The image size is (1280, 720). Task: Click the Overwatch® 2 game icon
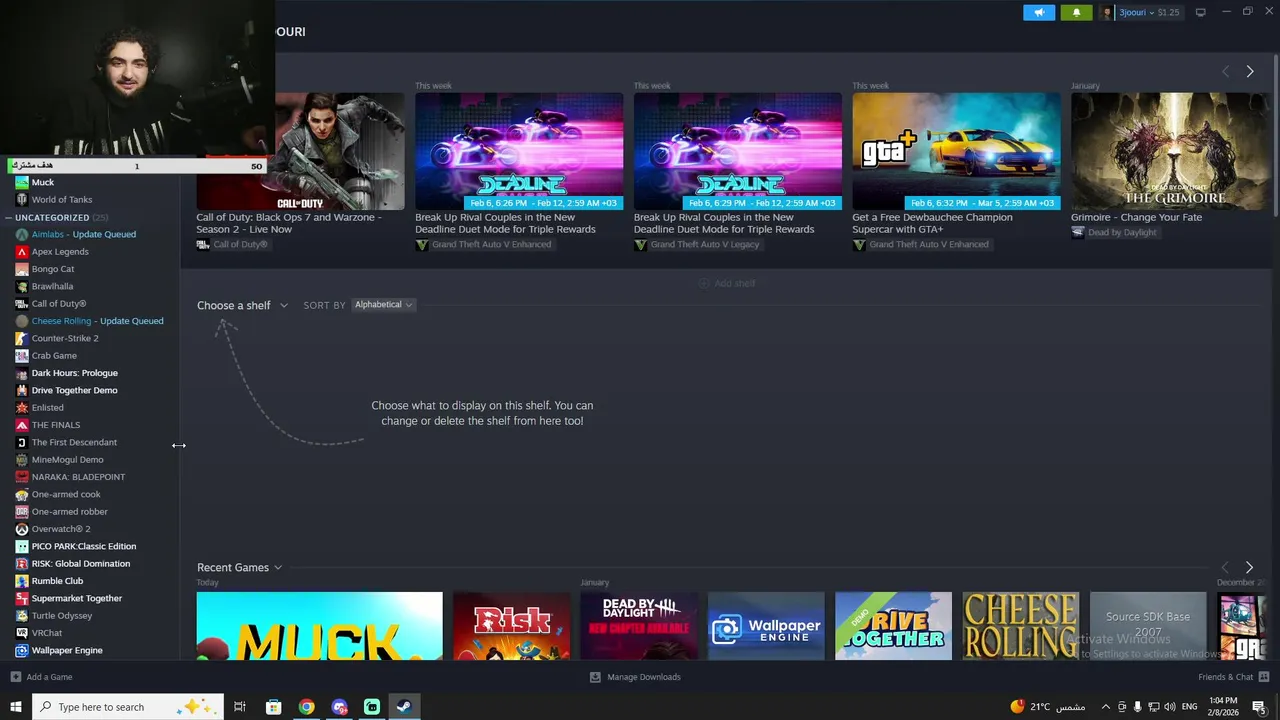22,529
